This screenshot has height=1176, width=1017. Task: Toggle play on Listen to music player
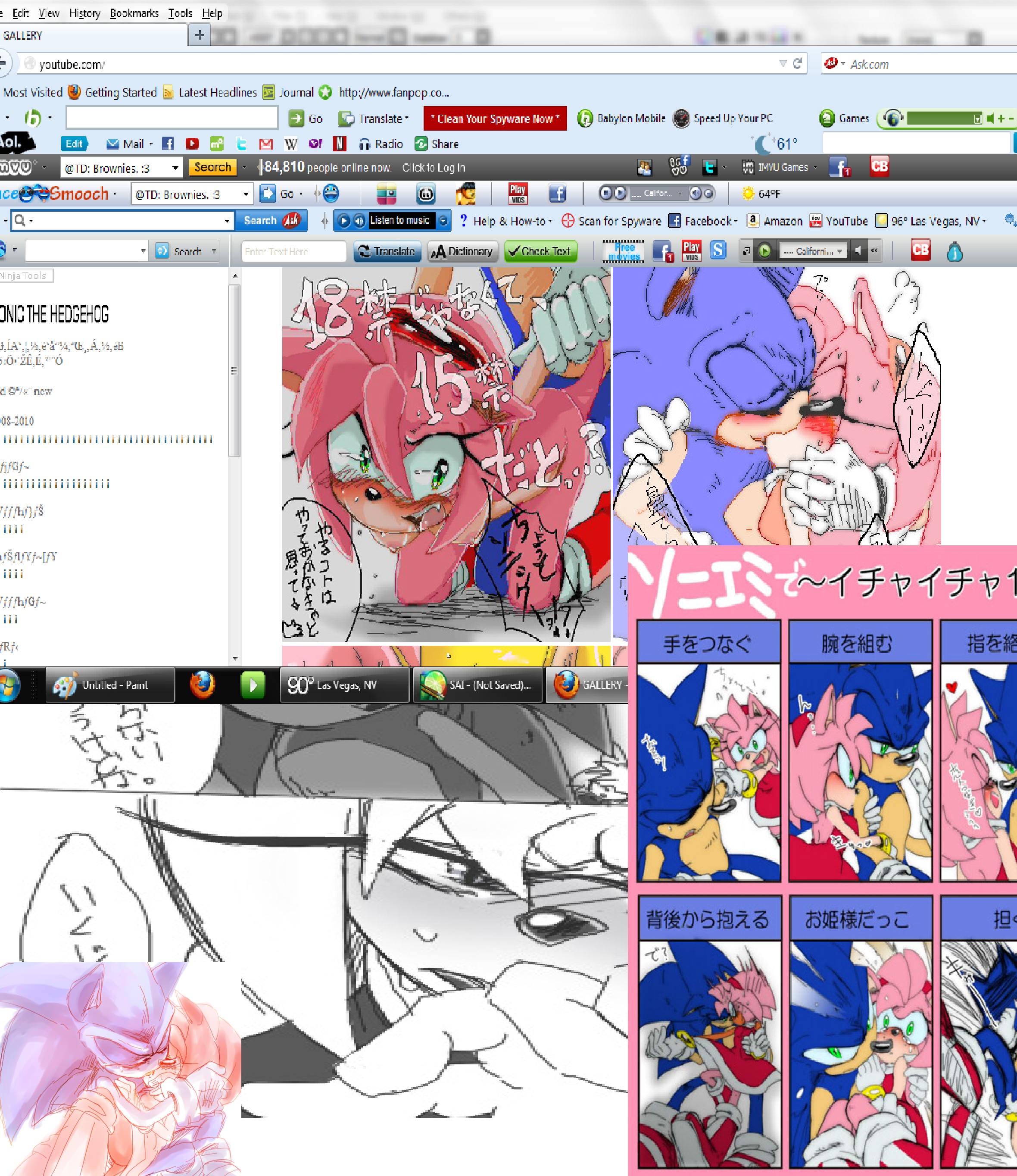point(344,220)
